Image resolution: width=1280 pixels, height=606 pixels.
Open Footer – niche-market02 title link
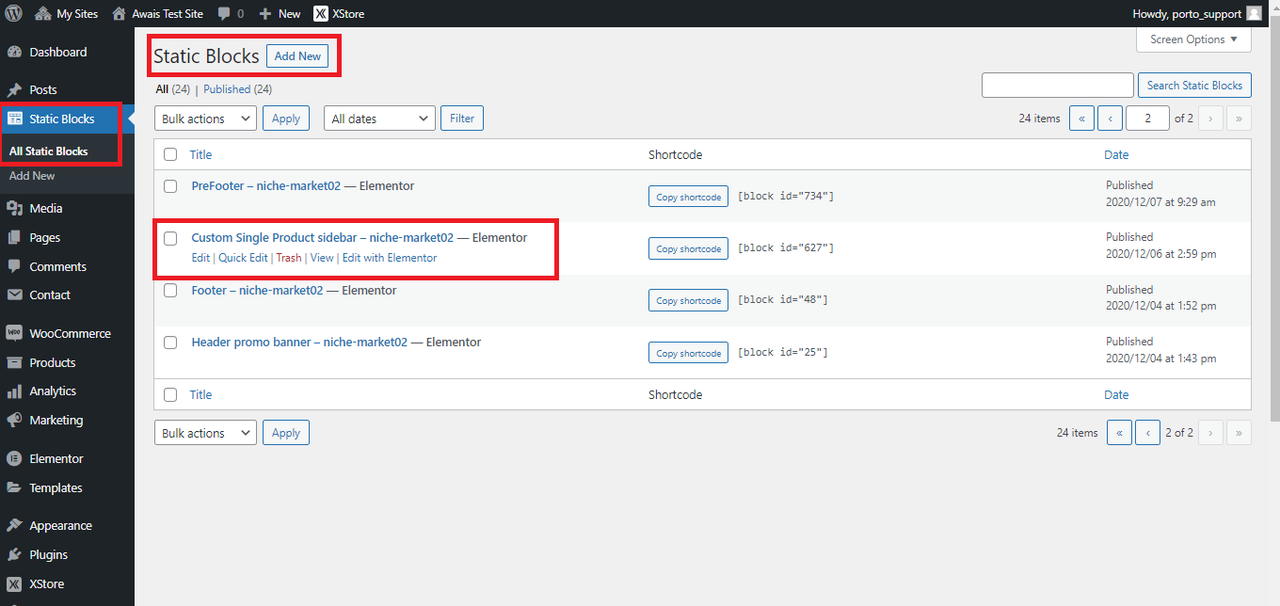pyautogui.click(x=257, y=291)
